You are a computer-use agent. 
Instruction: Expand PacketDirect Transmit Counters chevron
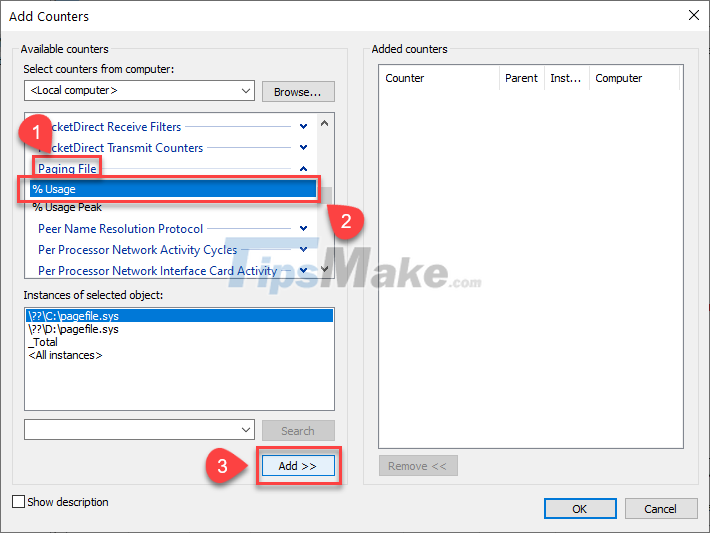(303, 147)
